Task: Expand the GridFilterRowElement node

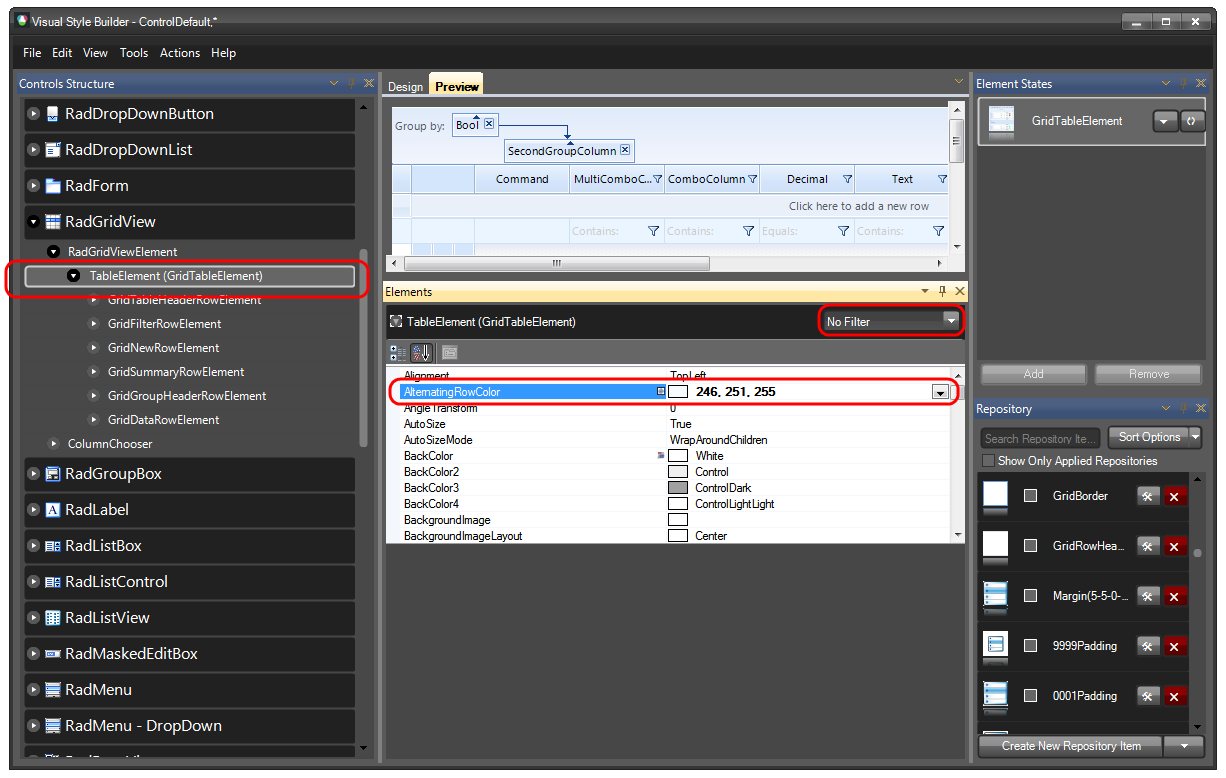Action: (95, 324)
